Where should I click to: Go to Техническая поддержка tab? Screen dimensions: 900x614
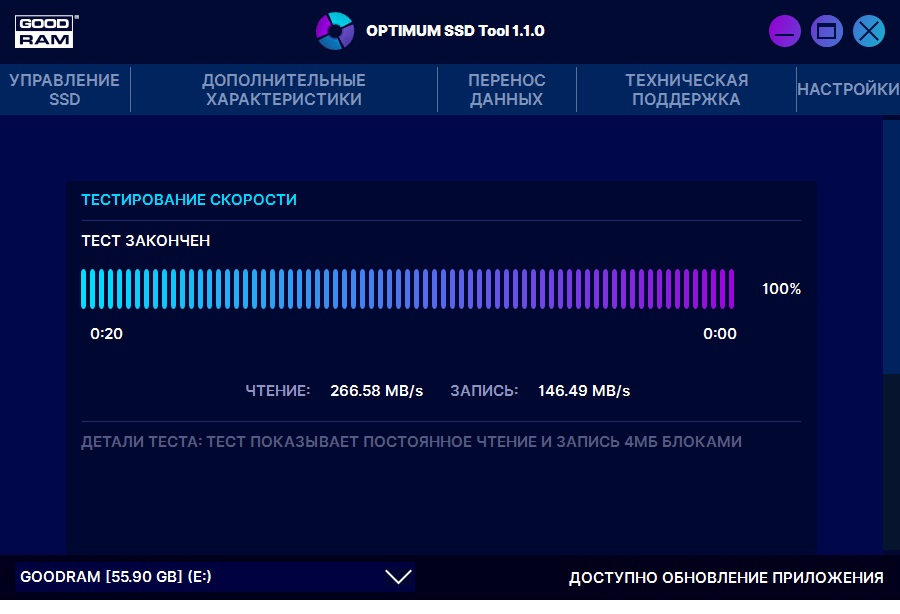(686, 90)
